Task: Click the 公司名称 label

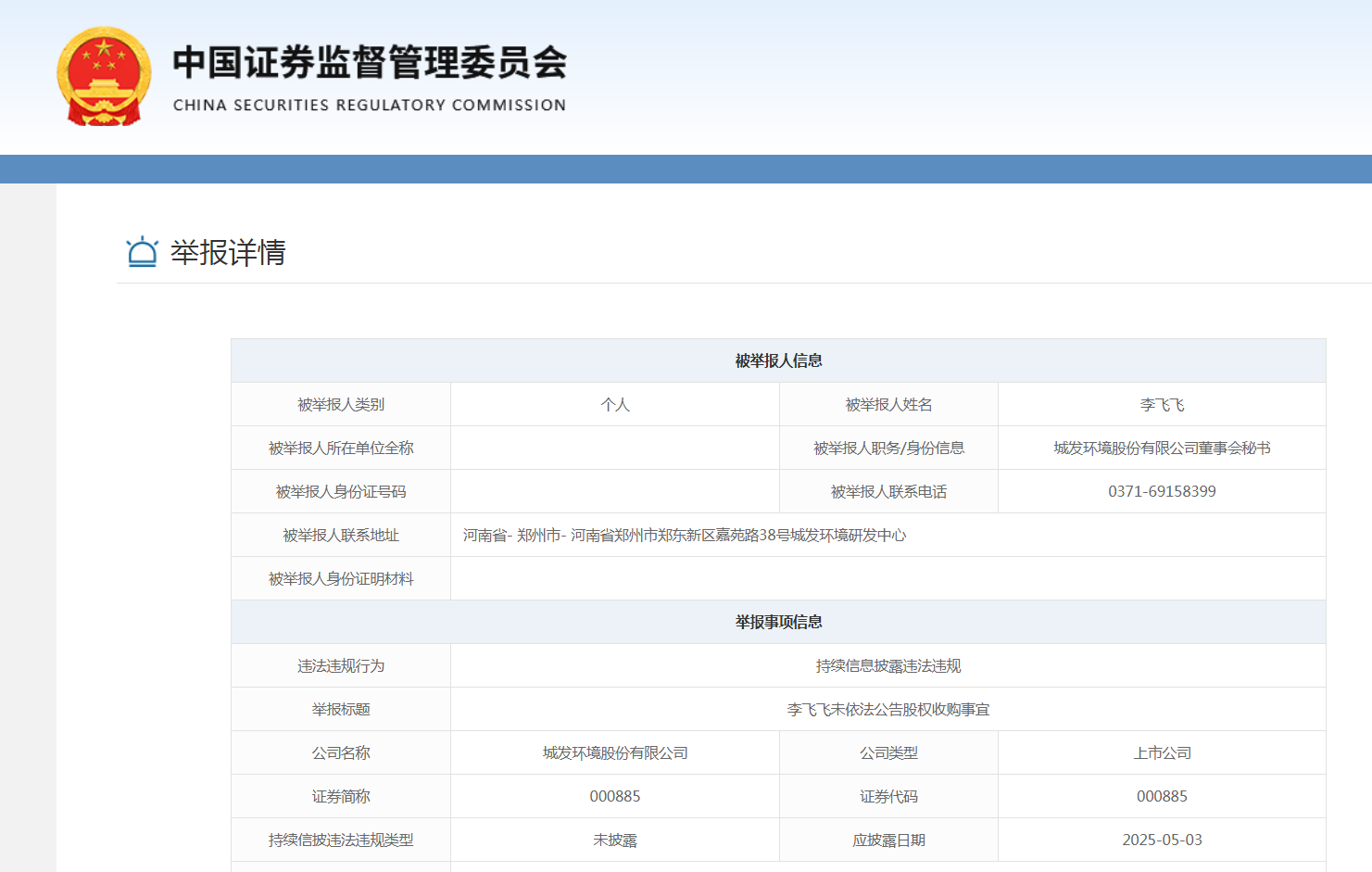Action: pos(341,753)
